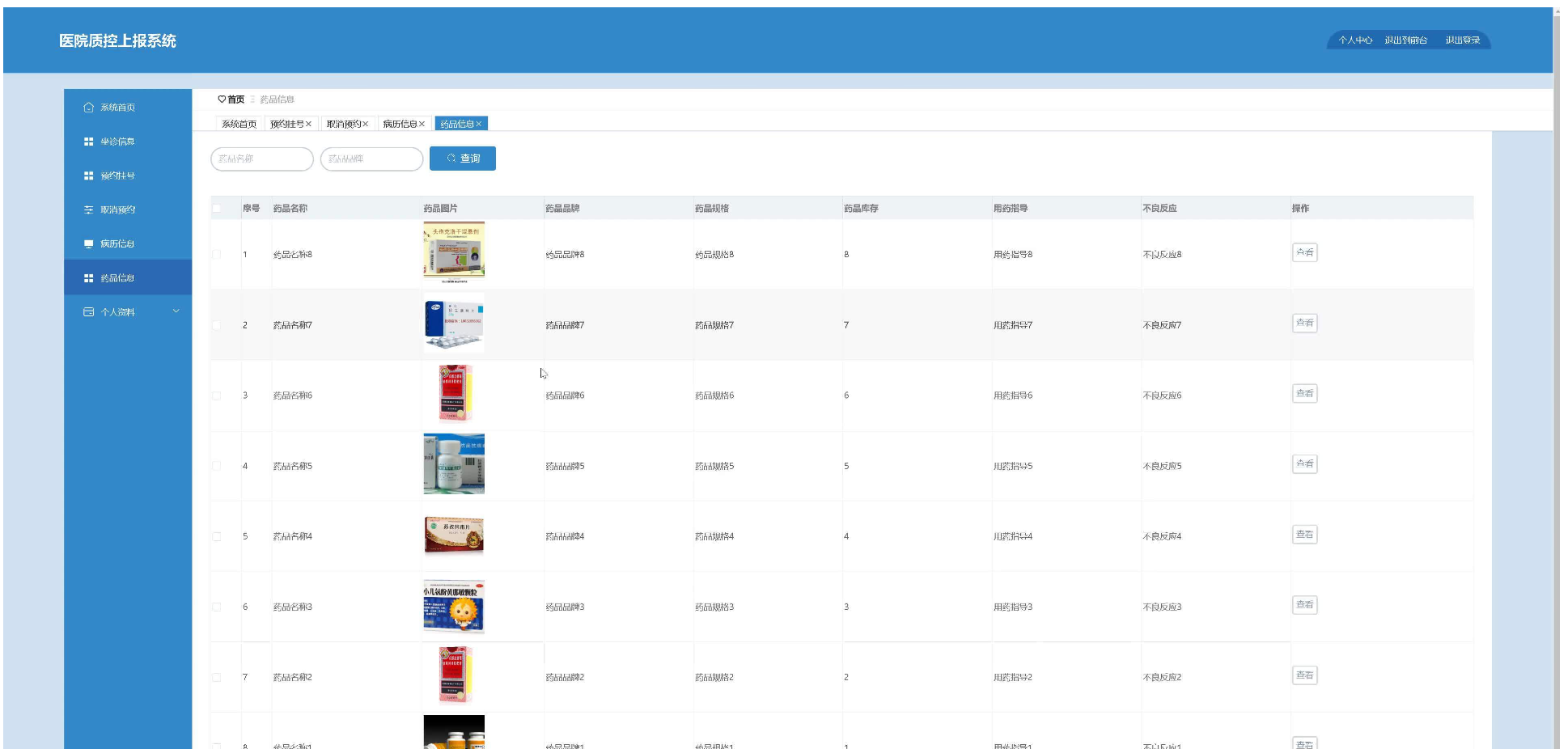Check the box for row 药品名称6
Screen dimensions: 1568x749
pyautogui.click(x=217, y=396)
